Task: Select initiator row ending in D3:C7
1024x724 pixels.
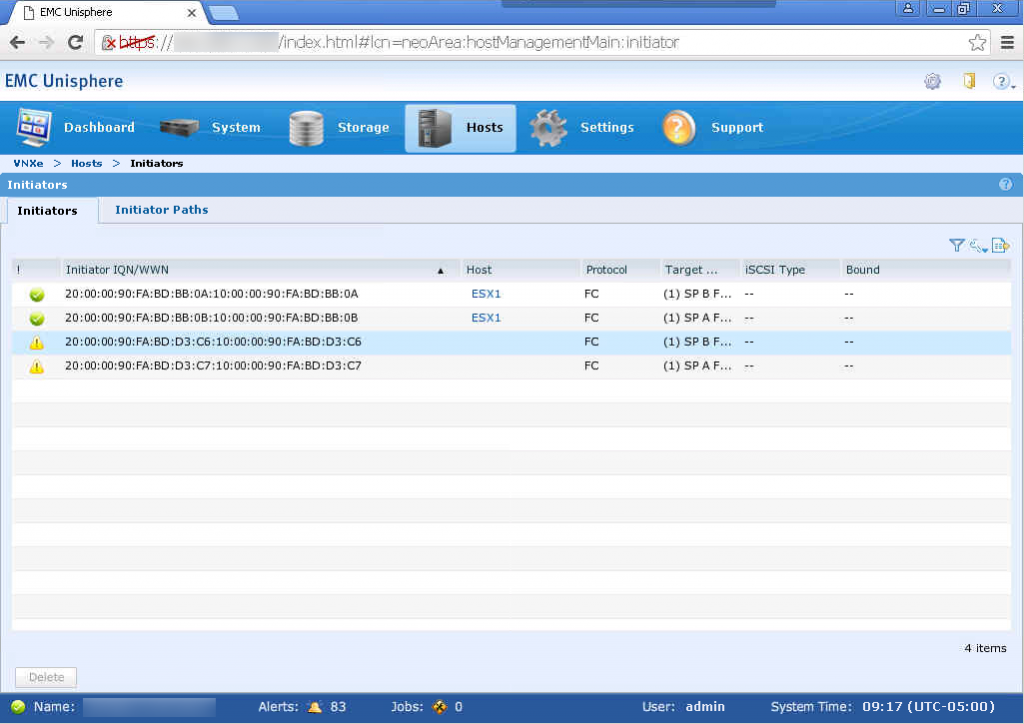Action: coord(213,367)
